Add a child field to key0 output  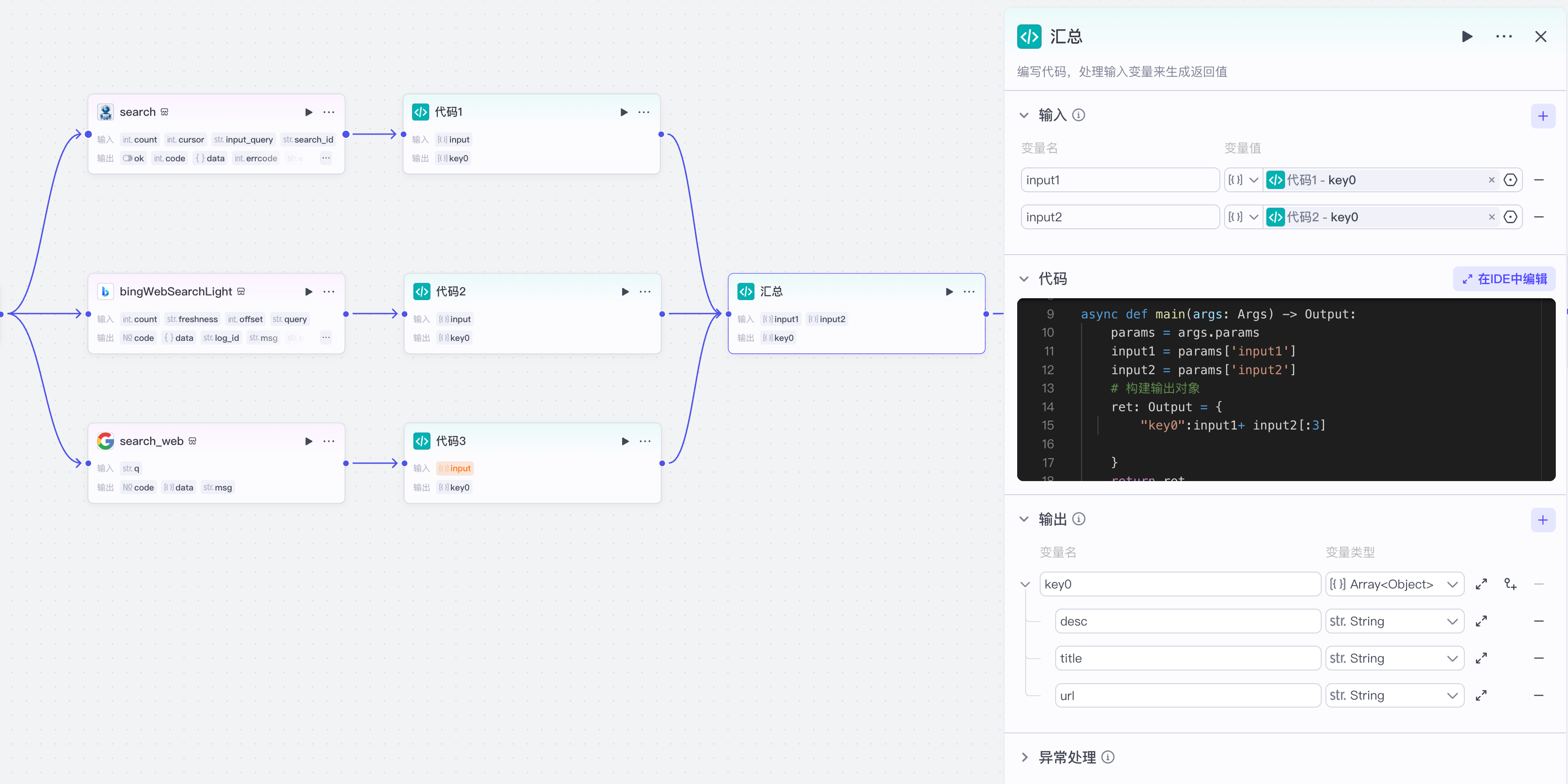point(1509,584)
